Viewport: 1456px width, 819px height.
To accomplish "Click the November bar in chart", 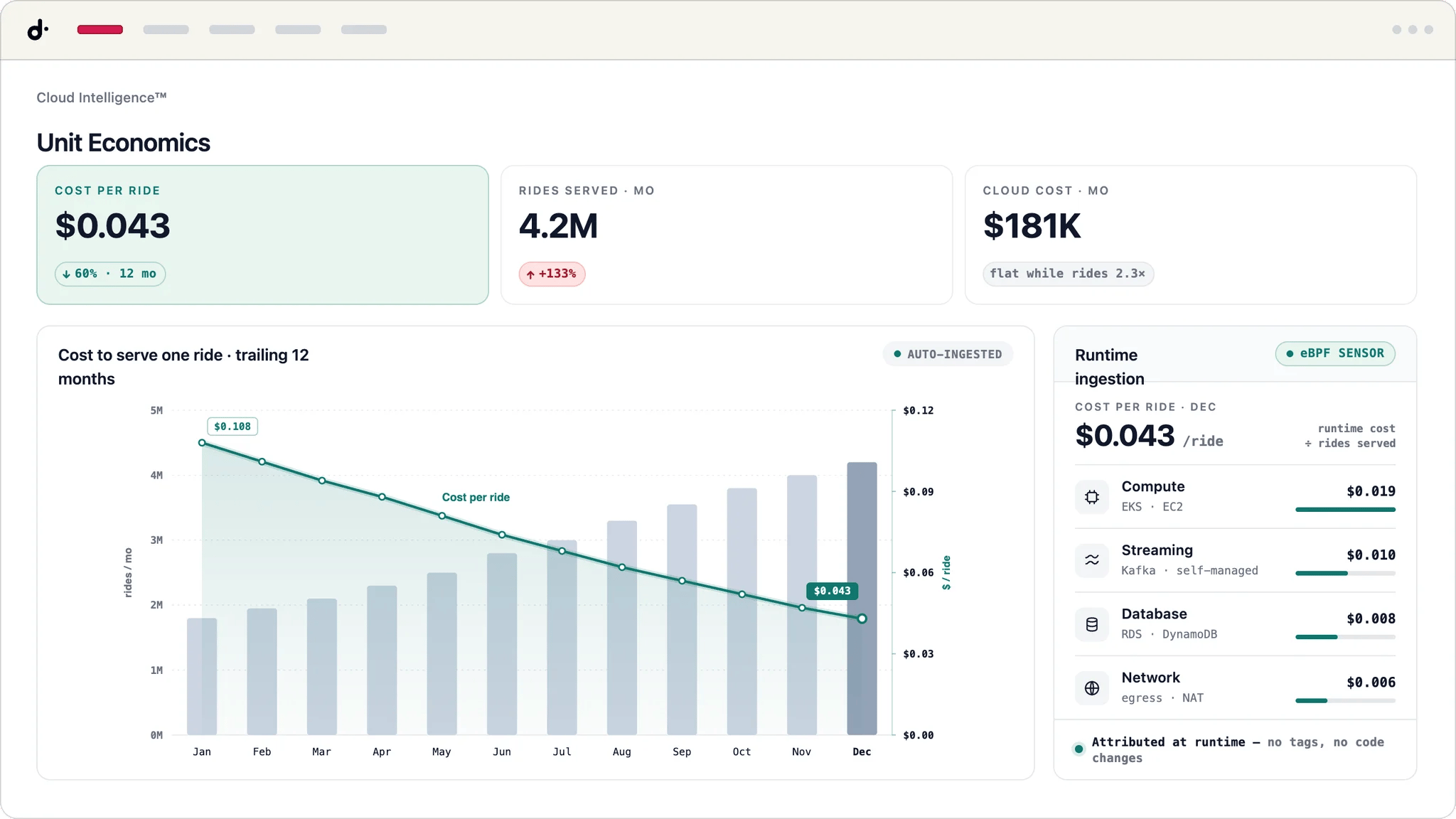I will pos(802,605).
